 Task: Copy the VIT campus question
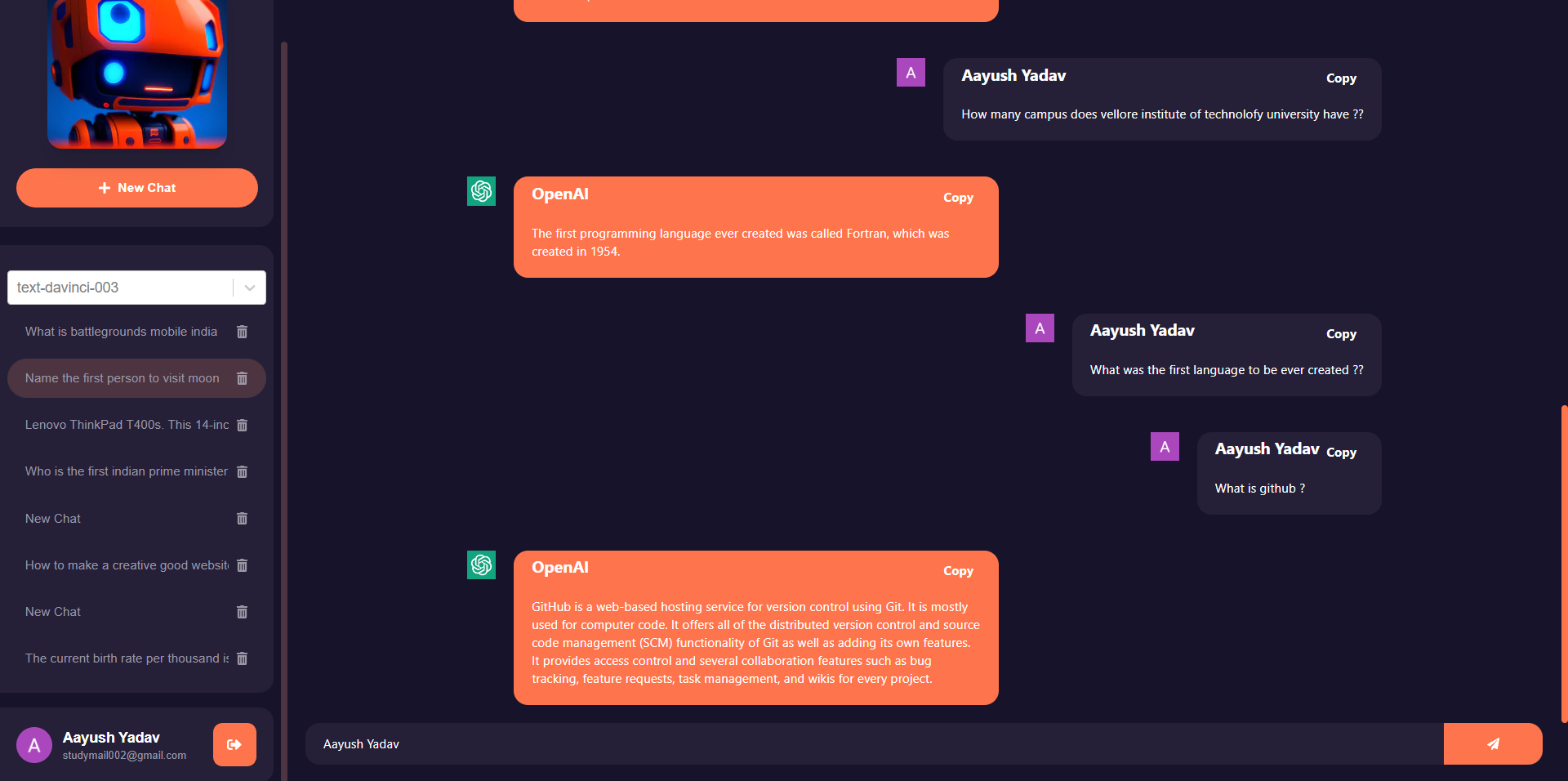coord(1341,78)
